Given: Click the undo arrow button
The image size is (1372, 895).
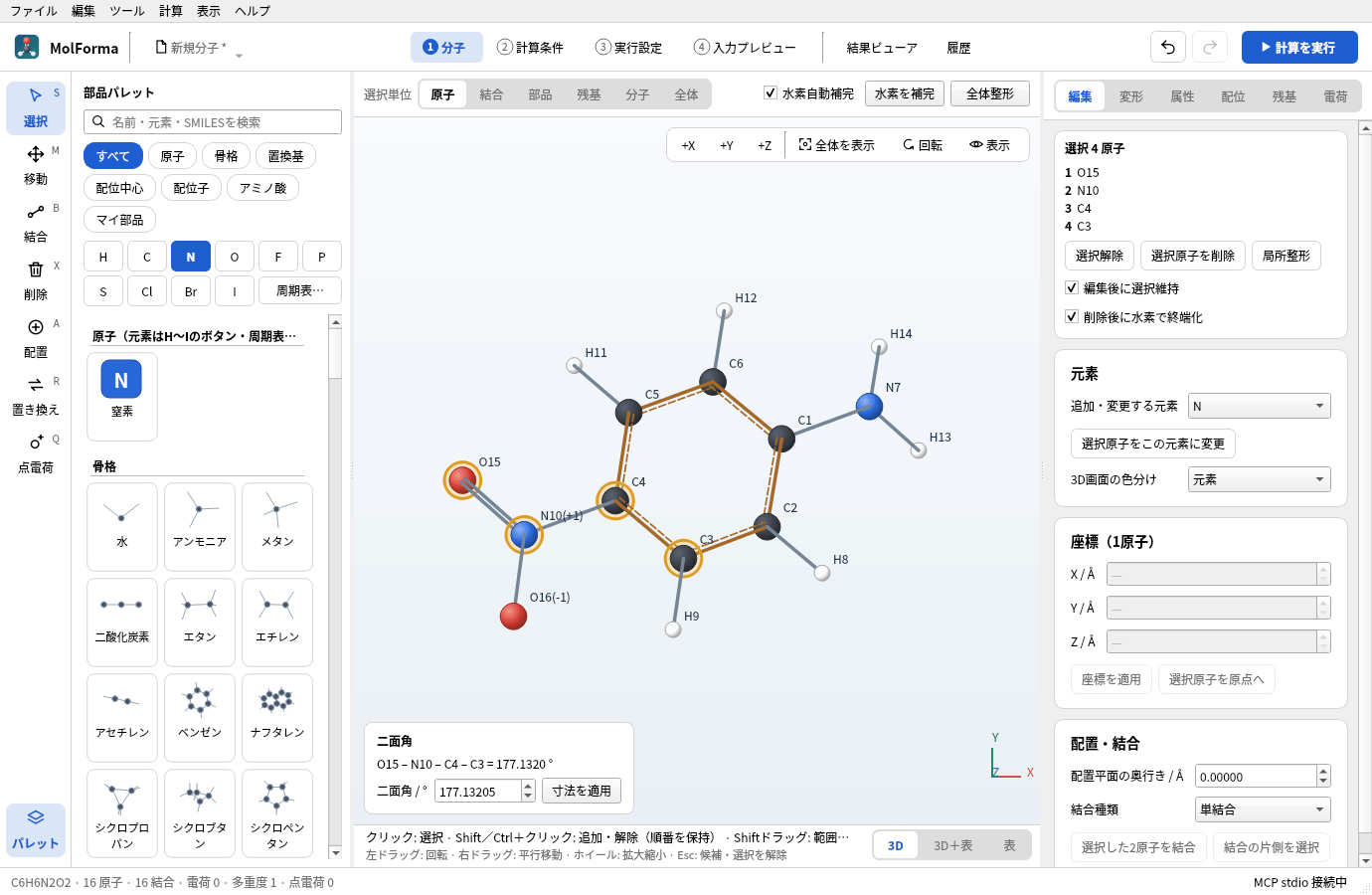Looking at the screenshot, I should coord(1168,47).
